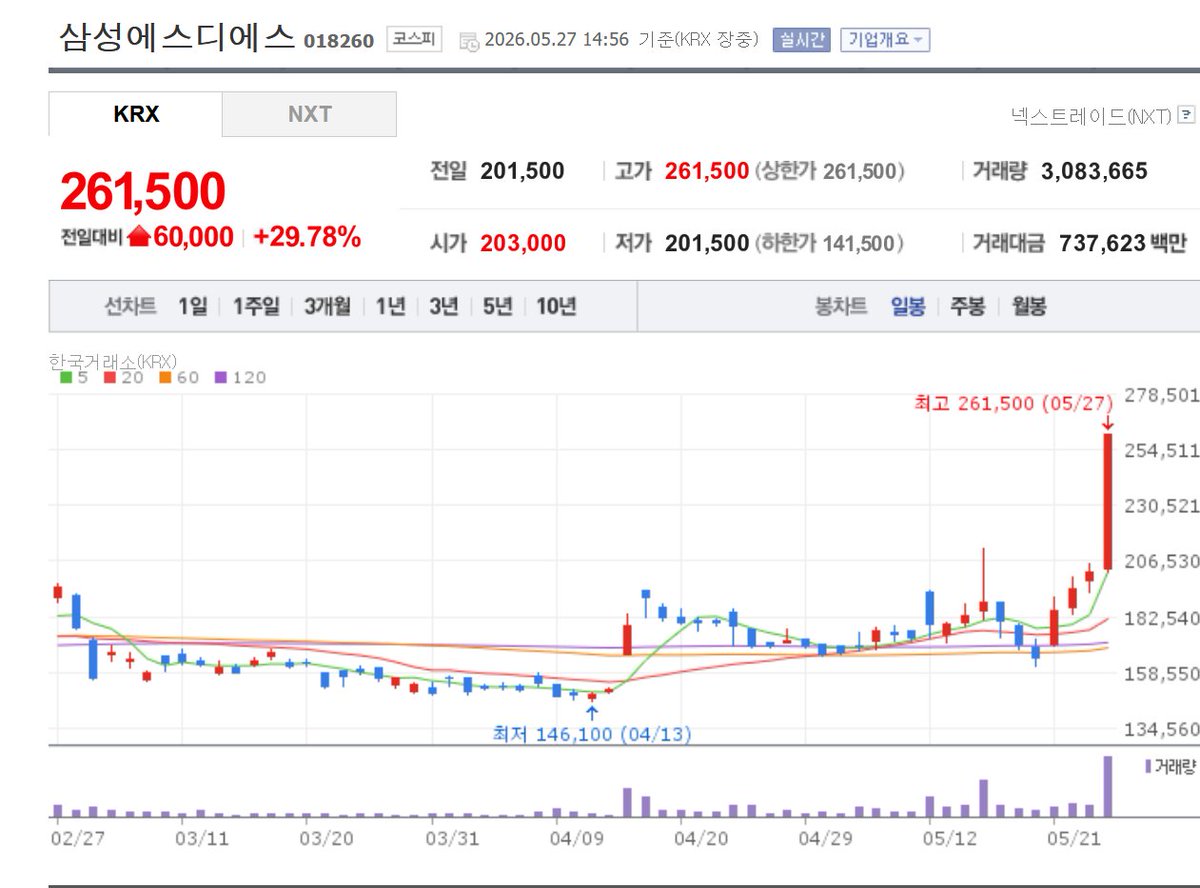Click the purple 120-day moving average swatch
The image size is (1200, 888).
click(x=222, y=378)
